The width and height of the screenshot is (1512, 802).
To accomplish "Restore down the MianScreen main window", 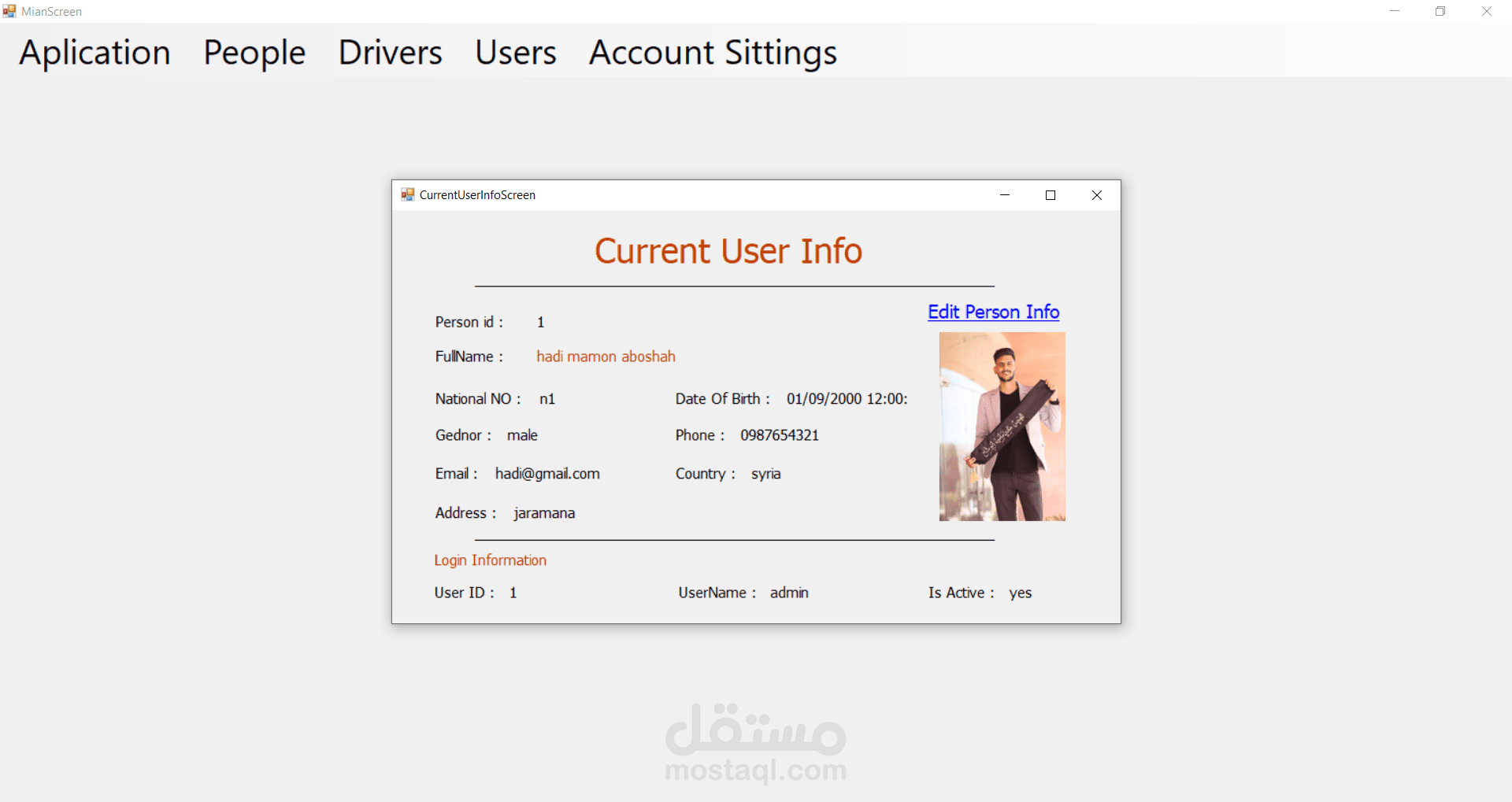I will tap(1440, 11).
